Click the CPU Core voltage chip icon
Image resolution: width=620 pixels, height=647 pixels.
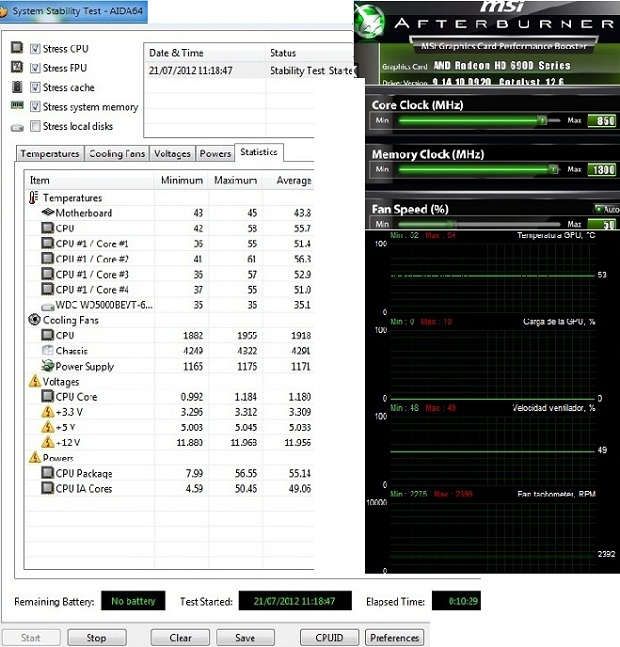tap(48, 396)
